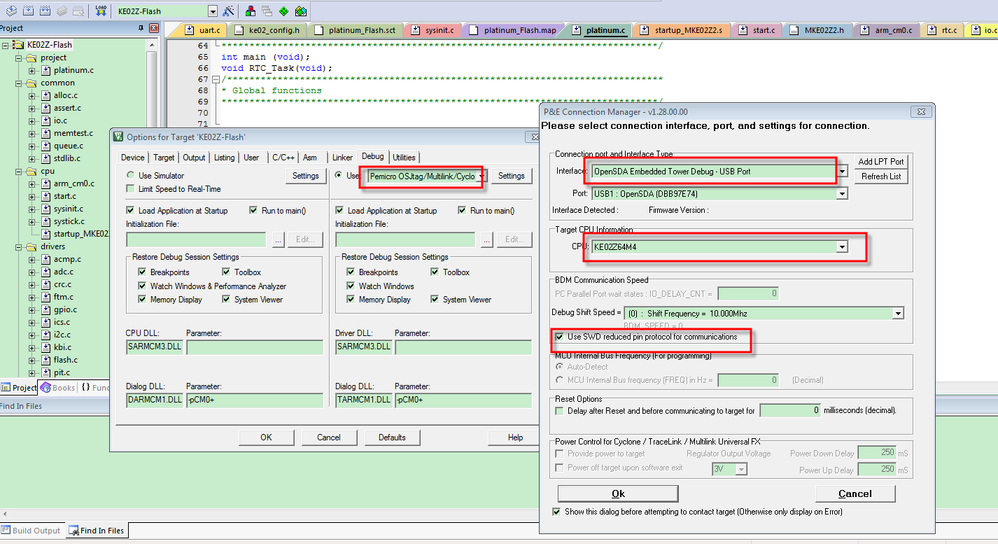Toggle Watch Windows & Performance Analyzer checkbox
The width and height of the screenshot is (998, 544).
coord(142,286)
